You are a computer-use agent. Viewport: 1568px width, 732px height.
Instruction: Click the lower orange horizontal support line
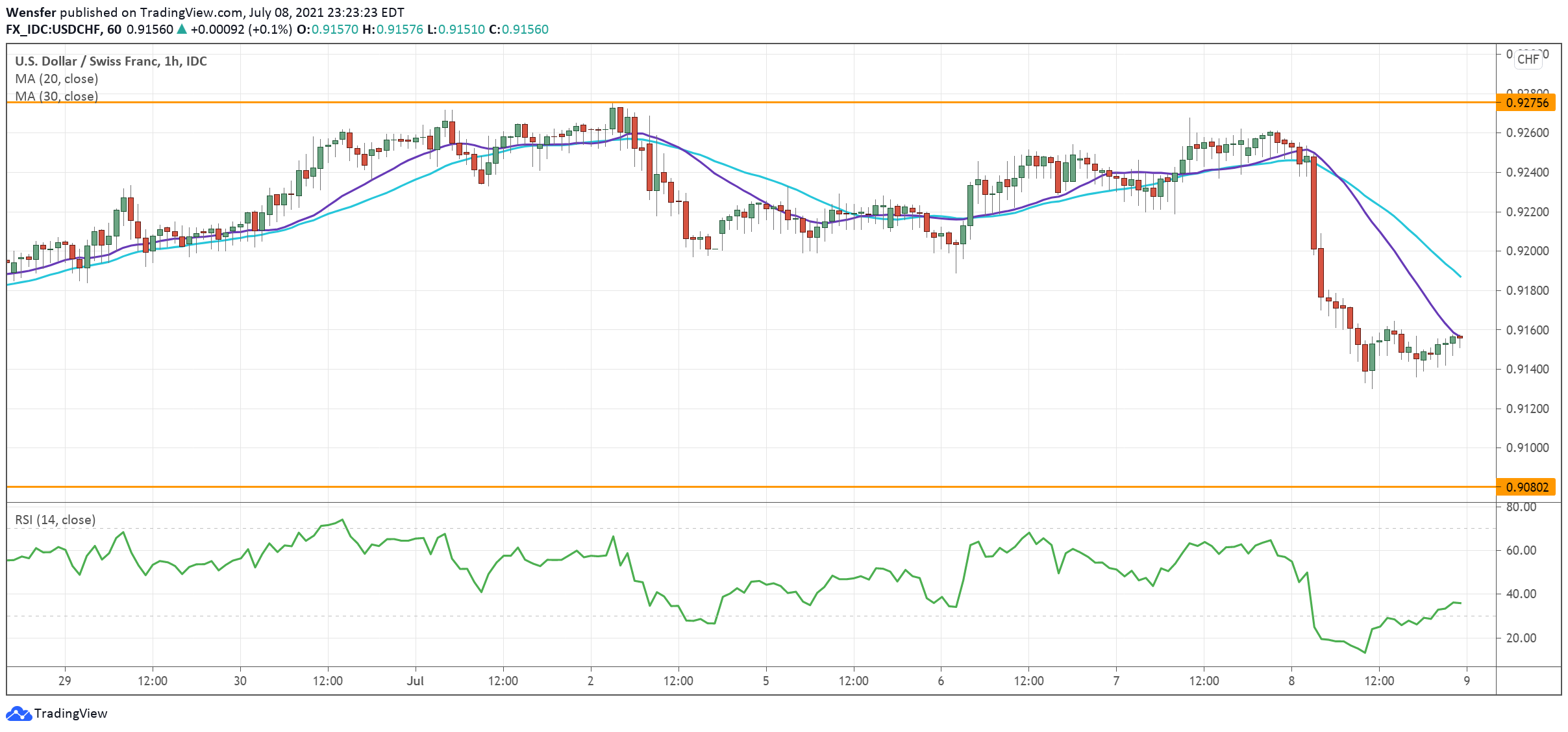point(779,486)
